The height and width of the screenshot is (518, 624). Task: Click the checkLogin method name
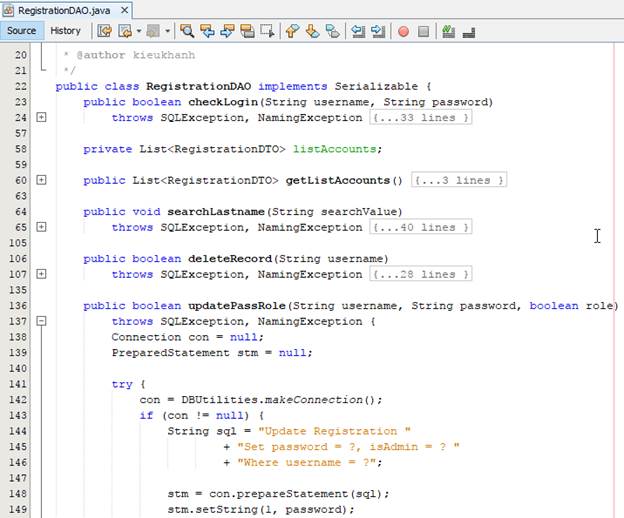223,102
